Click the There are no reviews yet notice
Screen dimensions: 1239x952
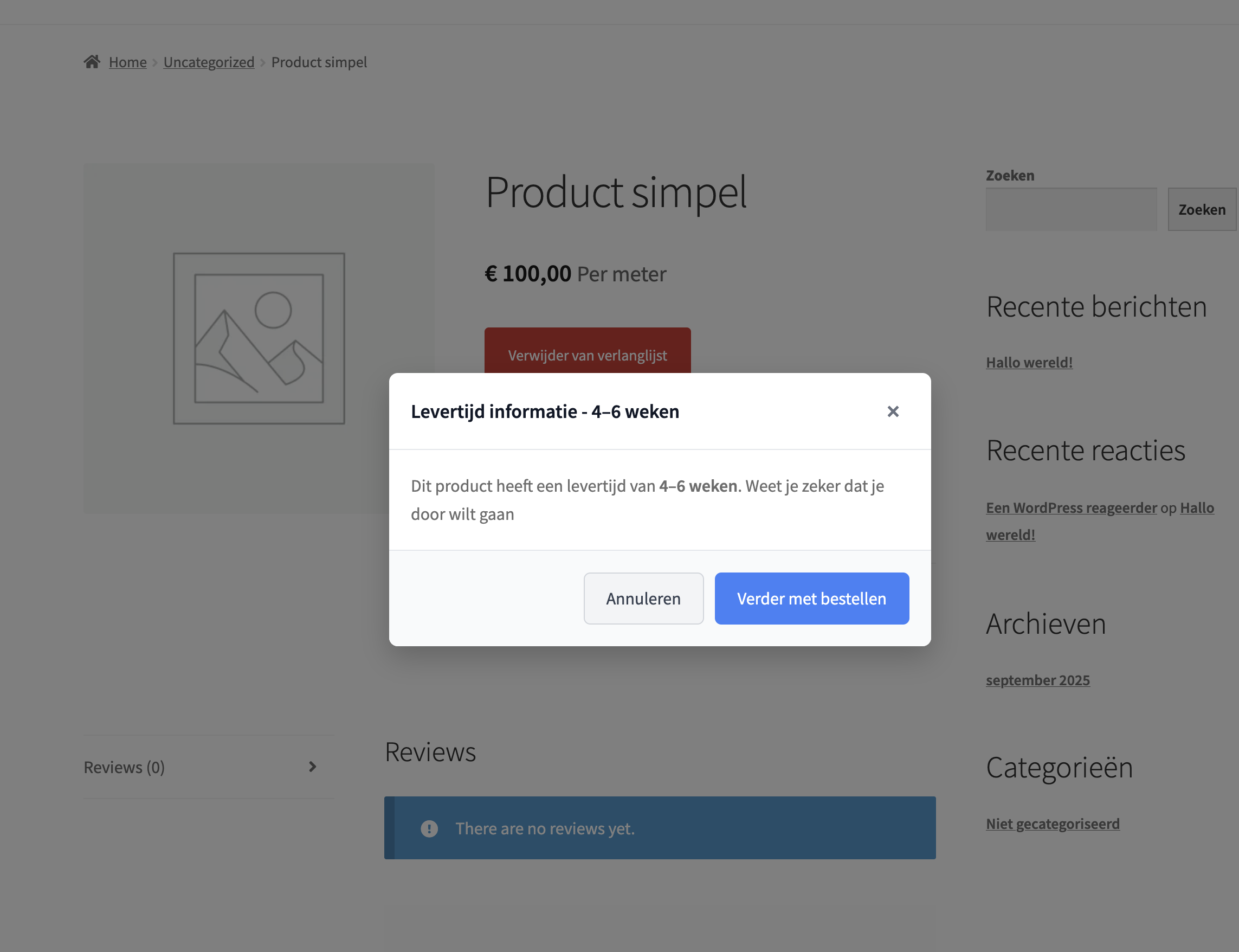545,828
